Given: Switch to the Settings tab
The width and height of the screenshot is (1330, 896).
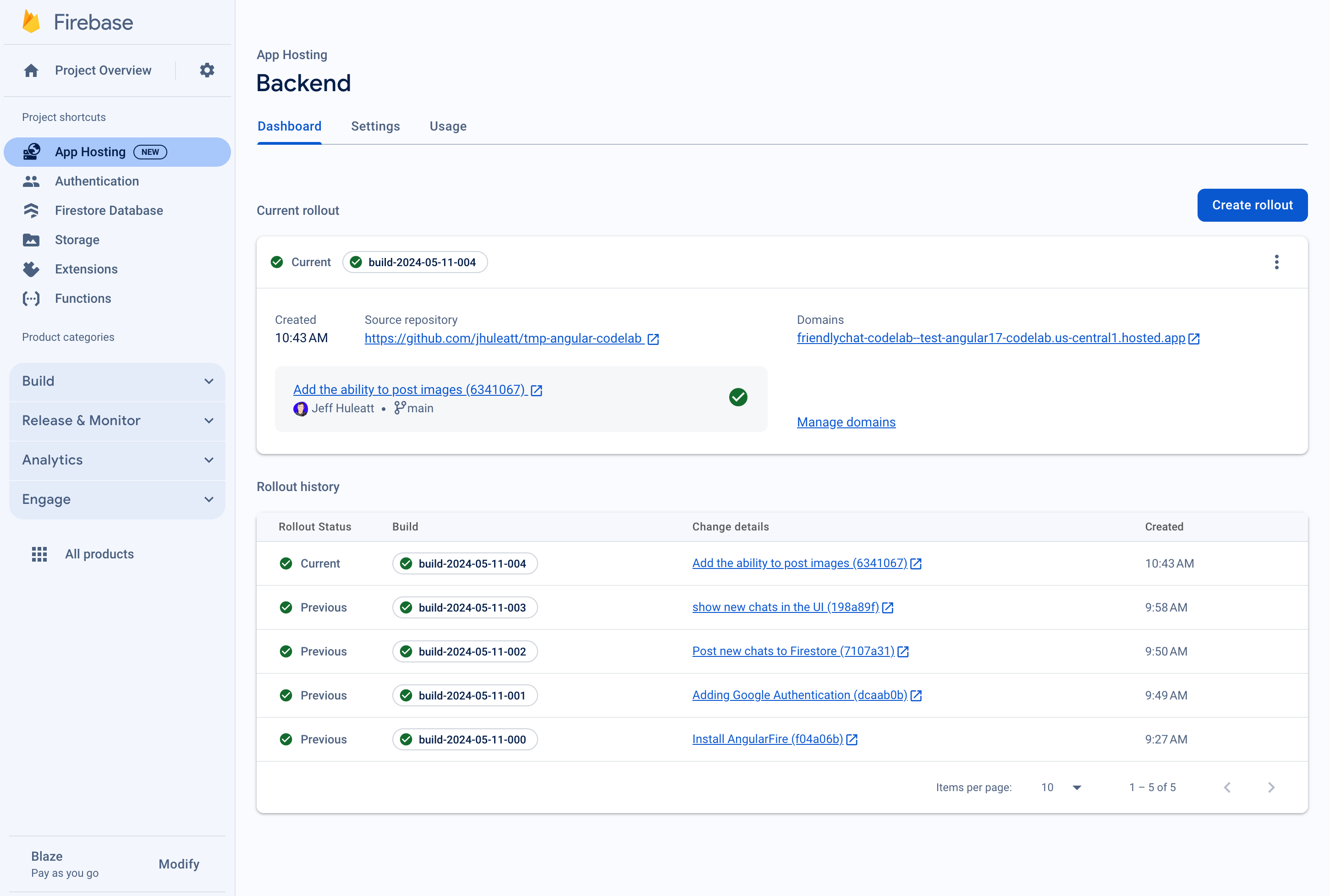Looking at the screenshot, I should (375, 126).
